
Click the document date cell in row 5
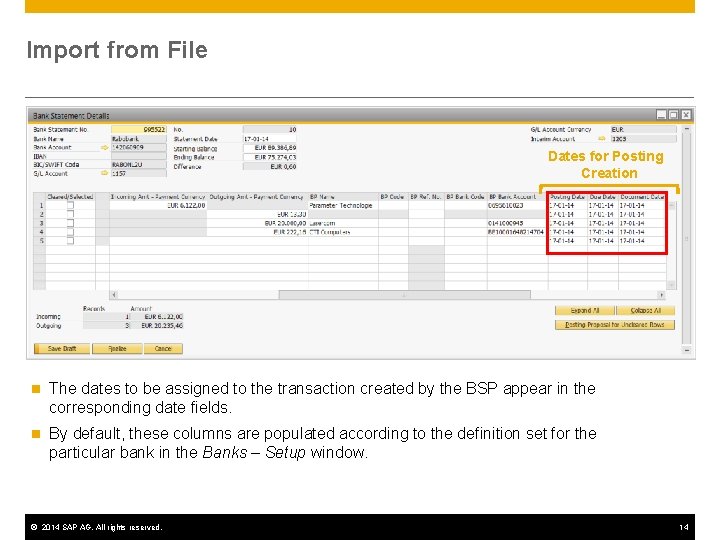pos(642,241)
